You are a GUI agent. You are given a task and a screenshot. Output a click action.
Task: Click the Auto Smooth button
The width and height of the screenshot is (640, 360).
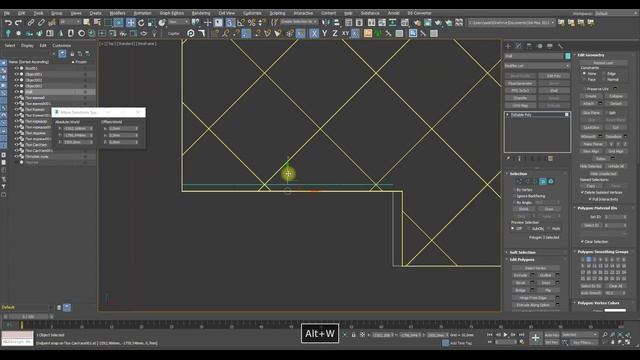(x=591, y=293)
